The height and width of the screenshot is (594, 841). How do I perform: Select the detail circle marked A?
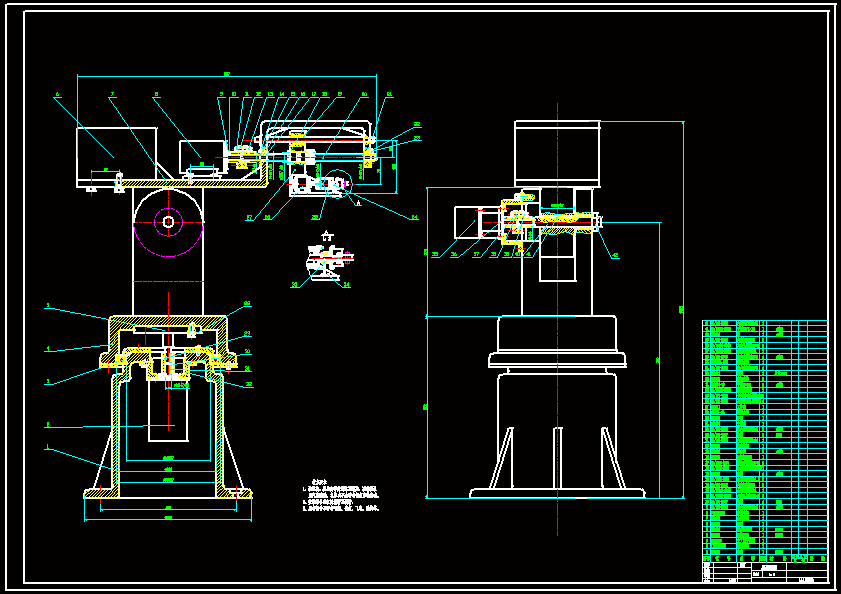339,184
